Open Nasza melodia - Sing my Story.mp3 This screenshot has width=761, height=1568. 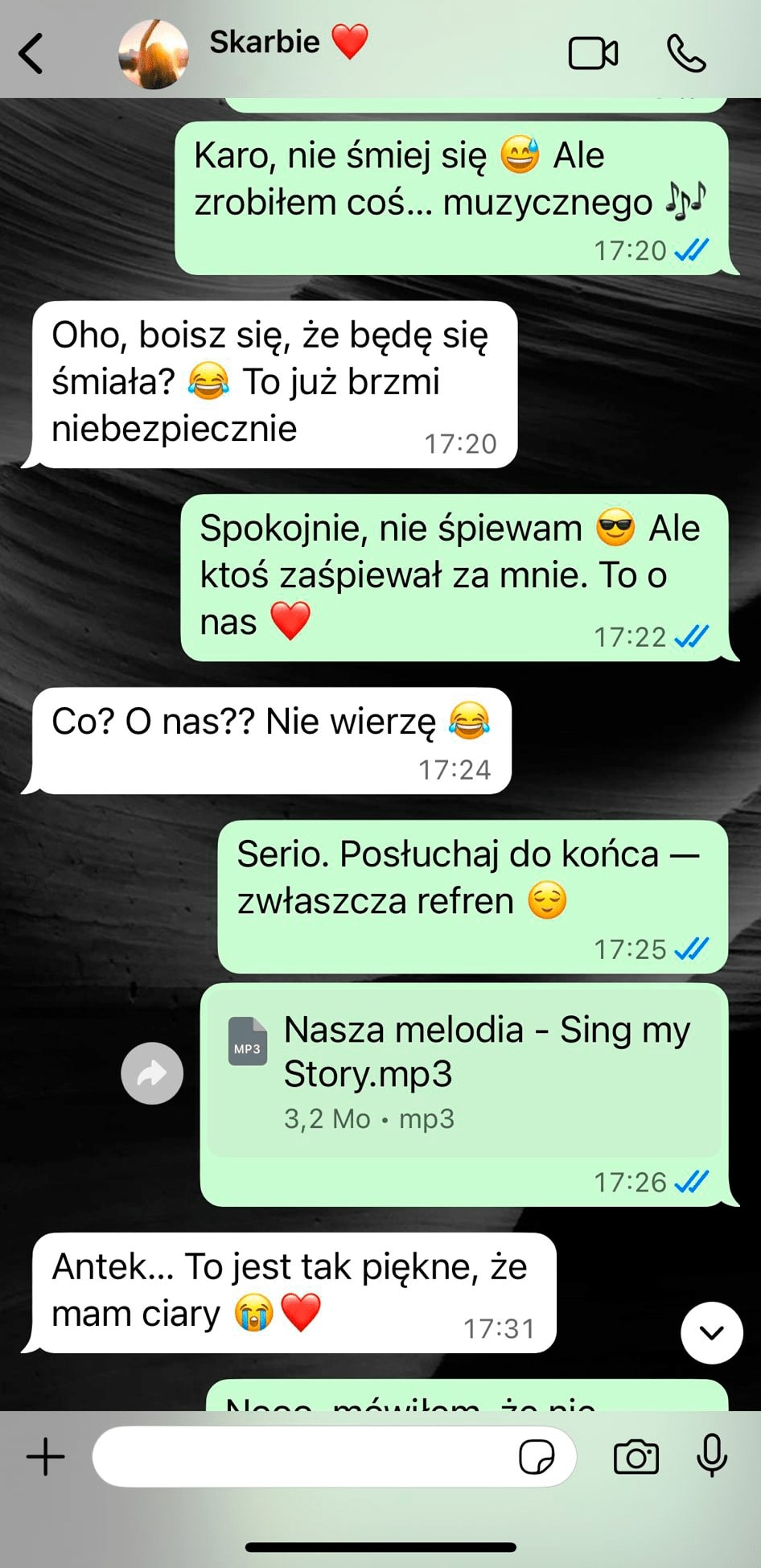486,1052
